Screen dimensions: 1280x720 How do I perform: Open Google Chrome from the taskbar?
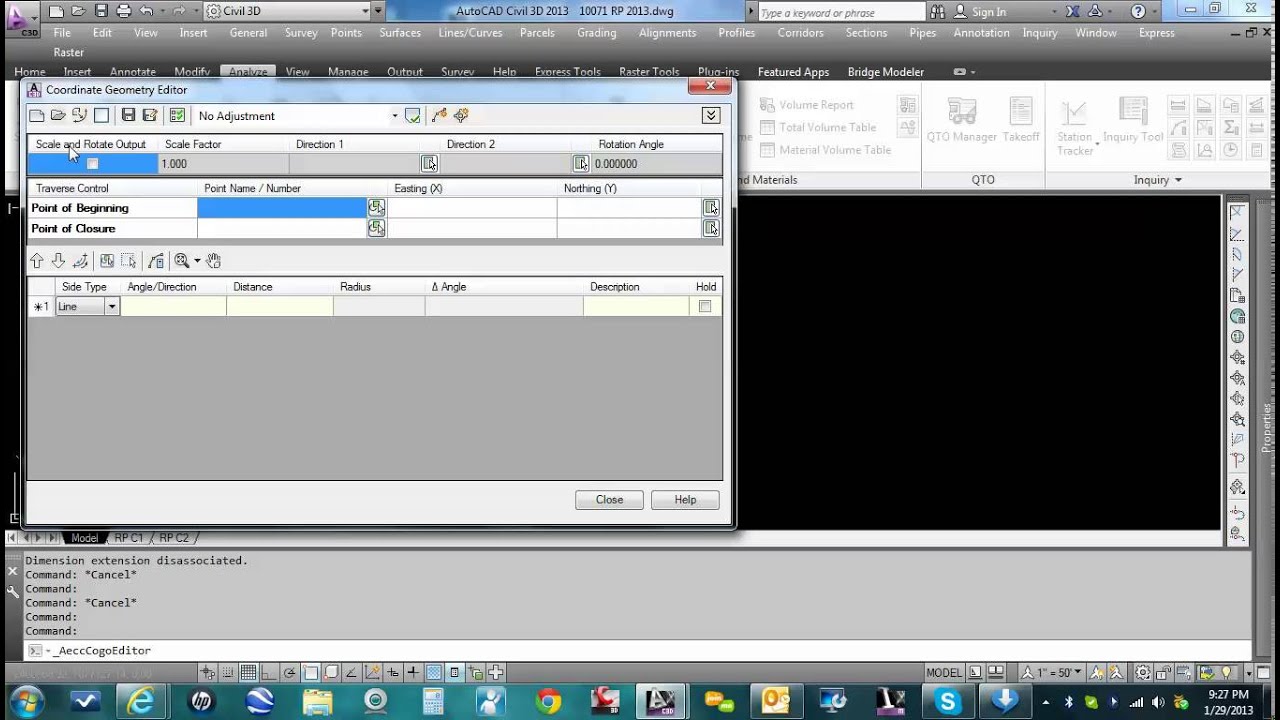(x=548, y=701)
